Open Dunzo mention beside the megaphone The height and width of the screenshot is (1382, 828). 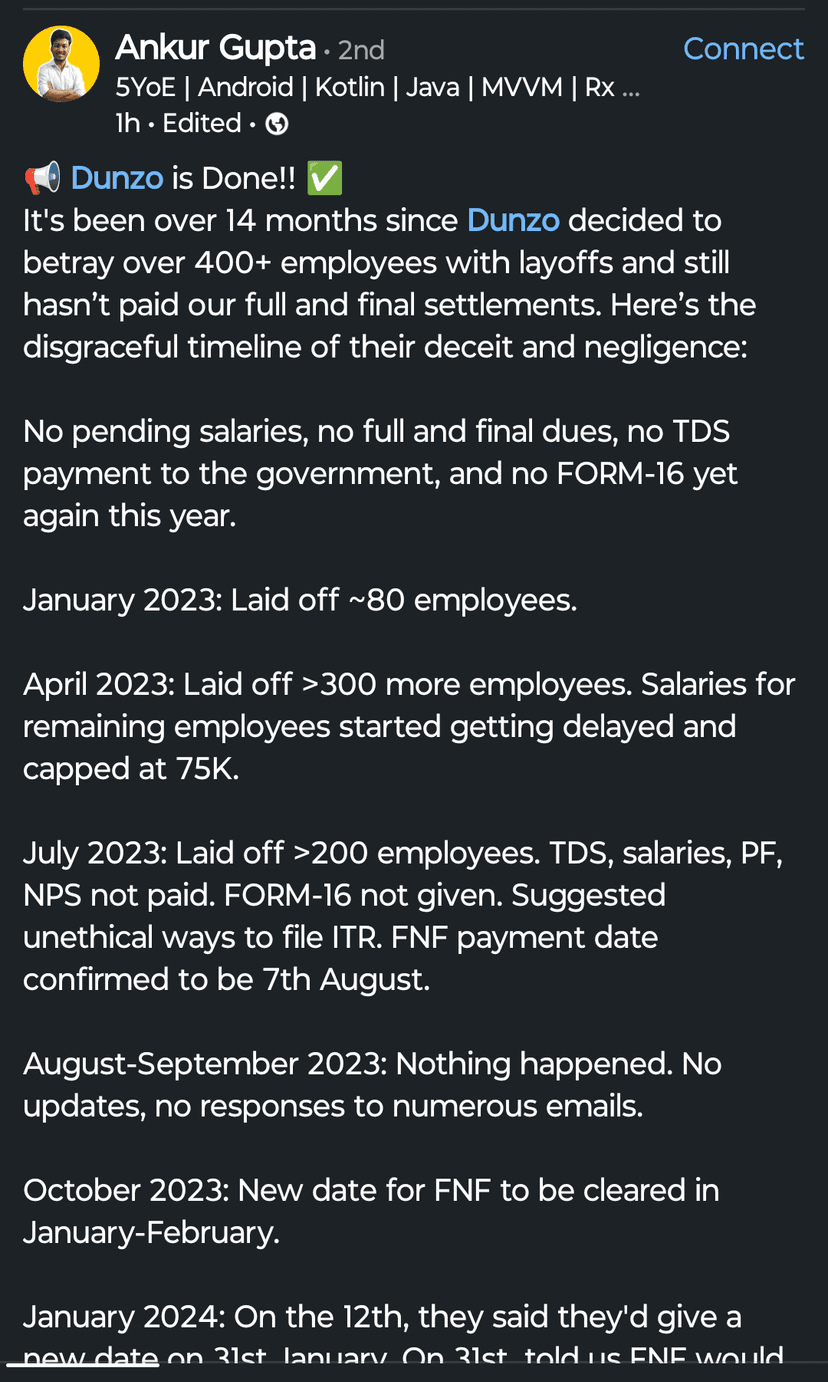117,179
